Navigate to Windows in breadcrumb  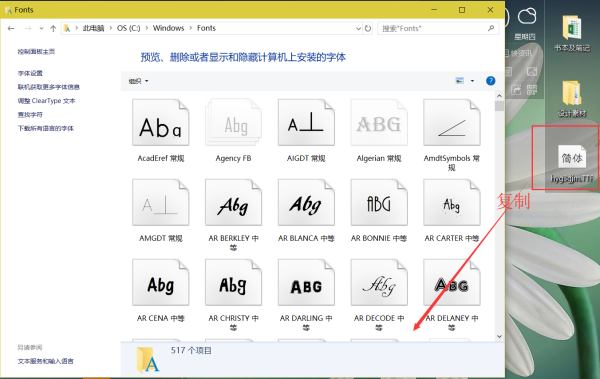click(168, 28)
